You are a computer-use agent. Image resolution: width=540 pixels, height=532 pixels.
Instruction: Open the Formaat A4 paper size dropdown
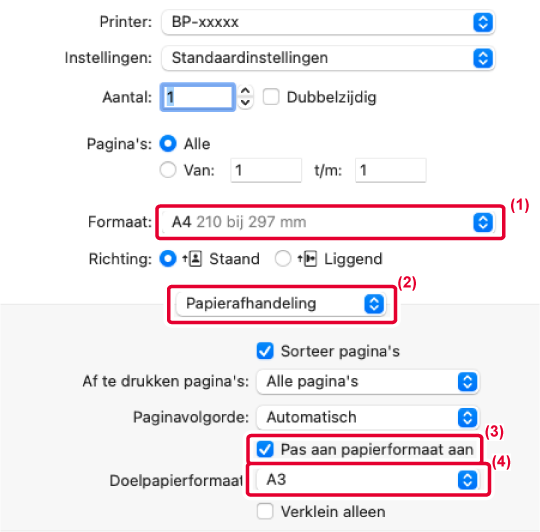pos(329,222)
